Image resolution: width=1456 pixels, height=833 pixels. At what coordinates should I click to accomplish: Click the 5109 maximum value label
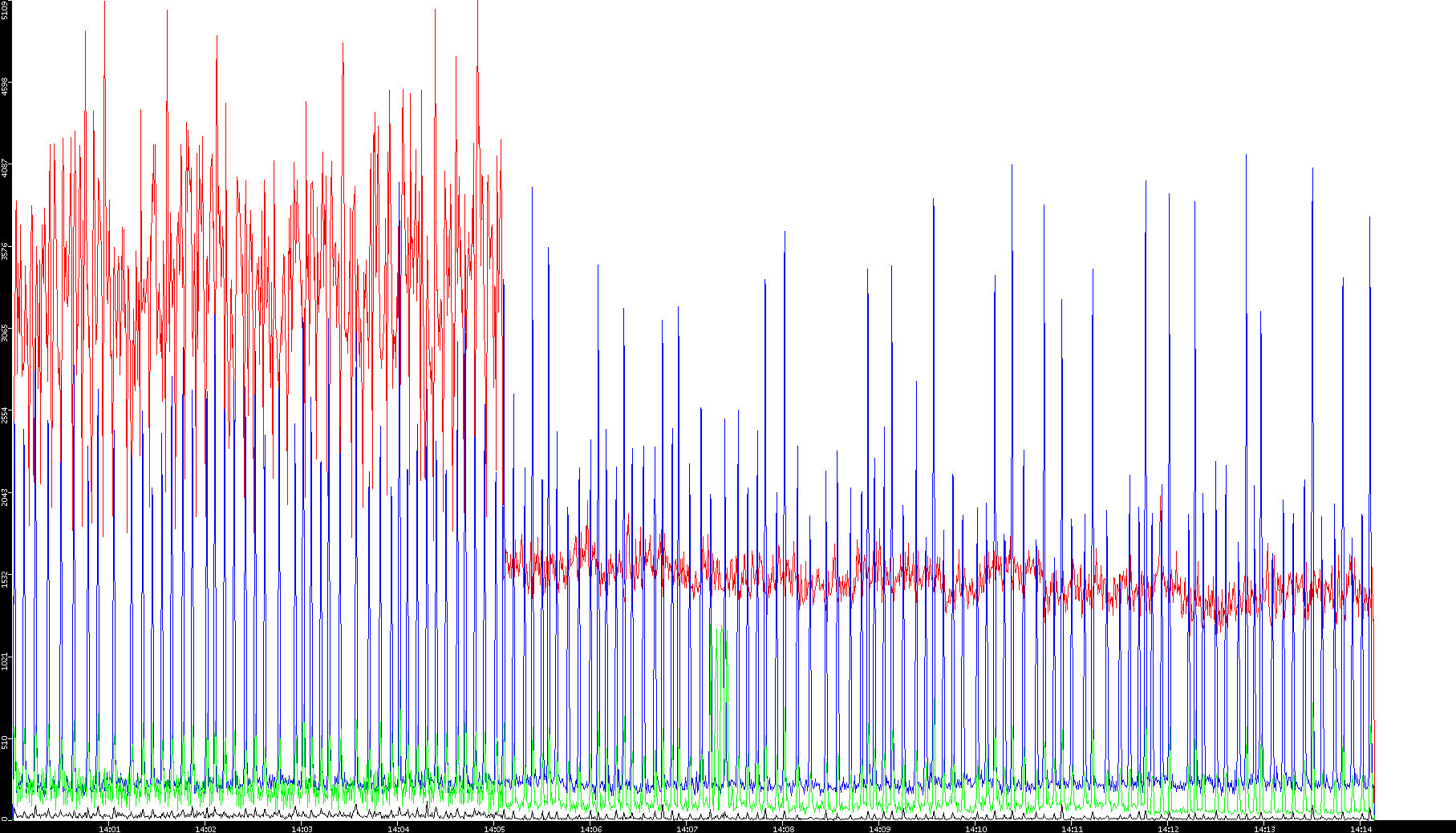pos(6,10)
